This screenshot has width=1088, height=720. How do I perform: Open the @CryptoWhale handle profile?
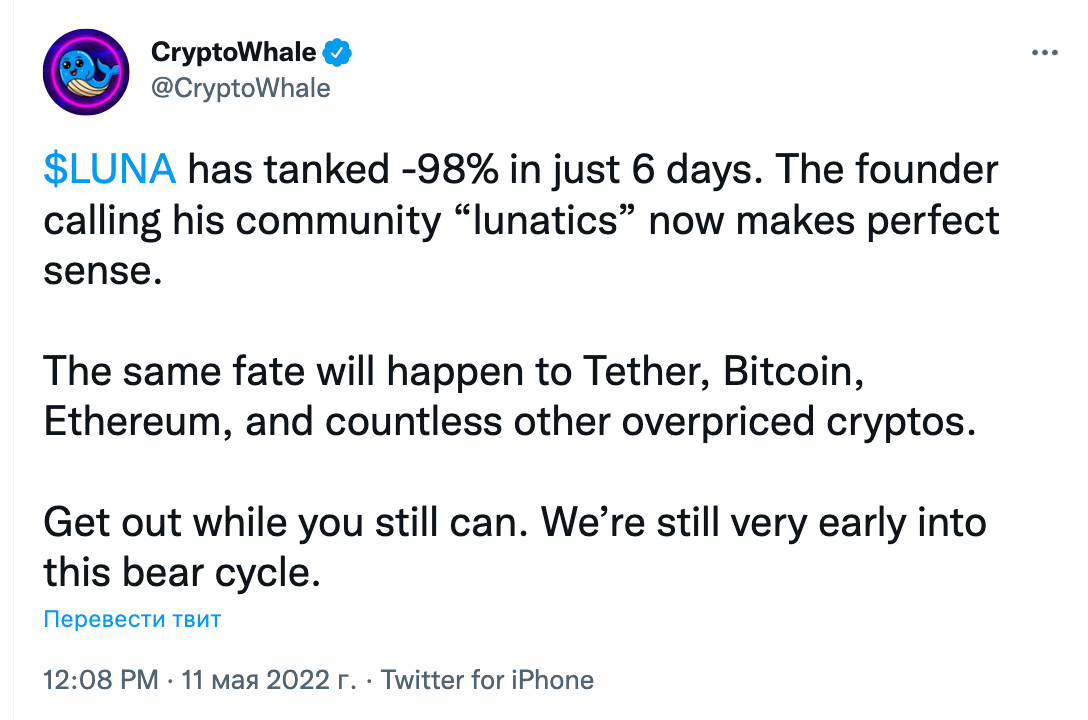click(x=240, y=88)
